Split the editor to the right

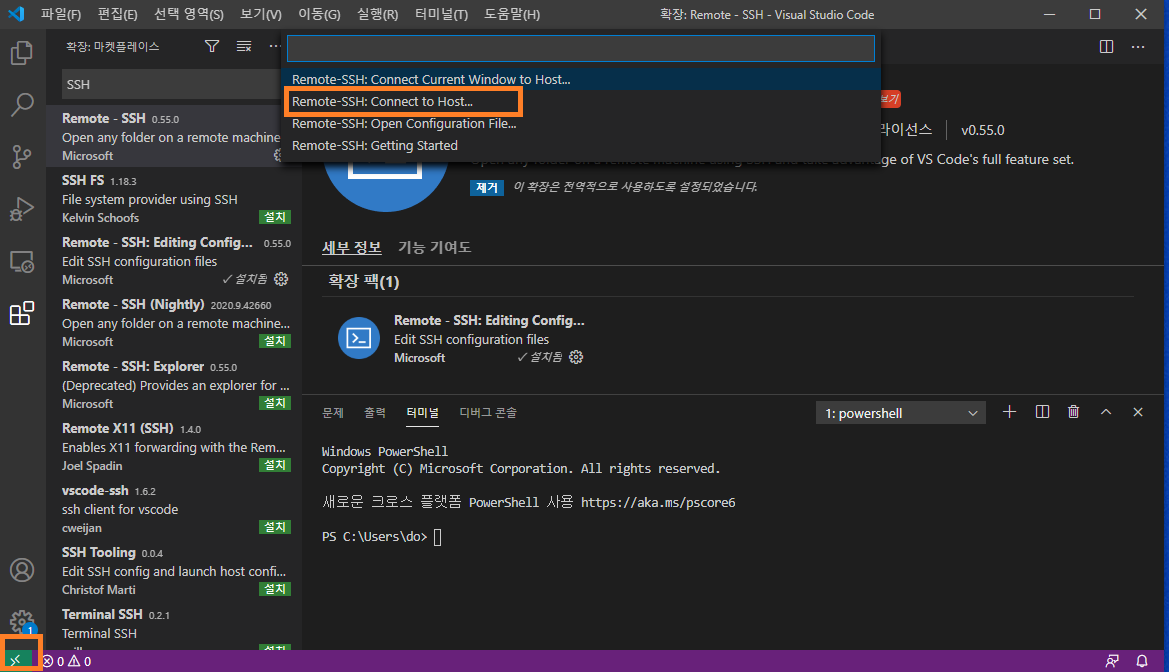point(1106,46)
